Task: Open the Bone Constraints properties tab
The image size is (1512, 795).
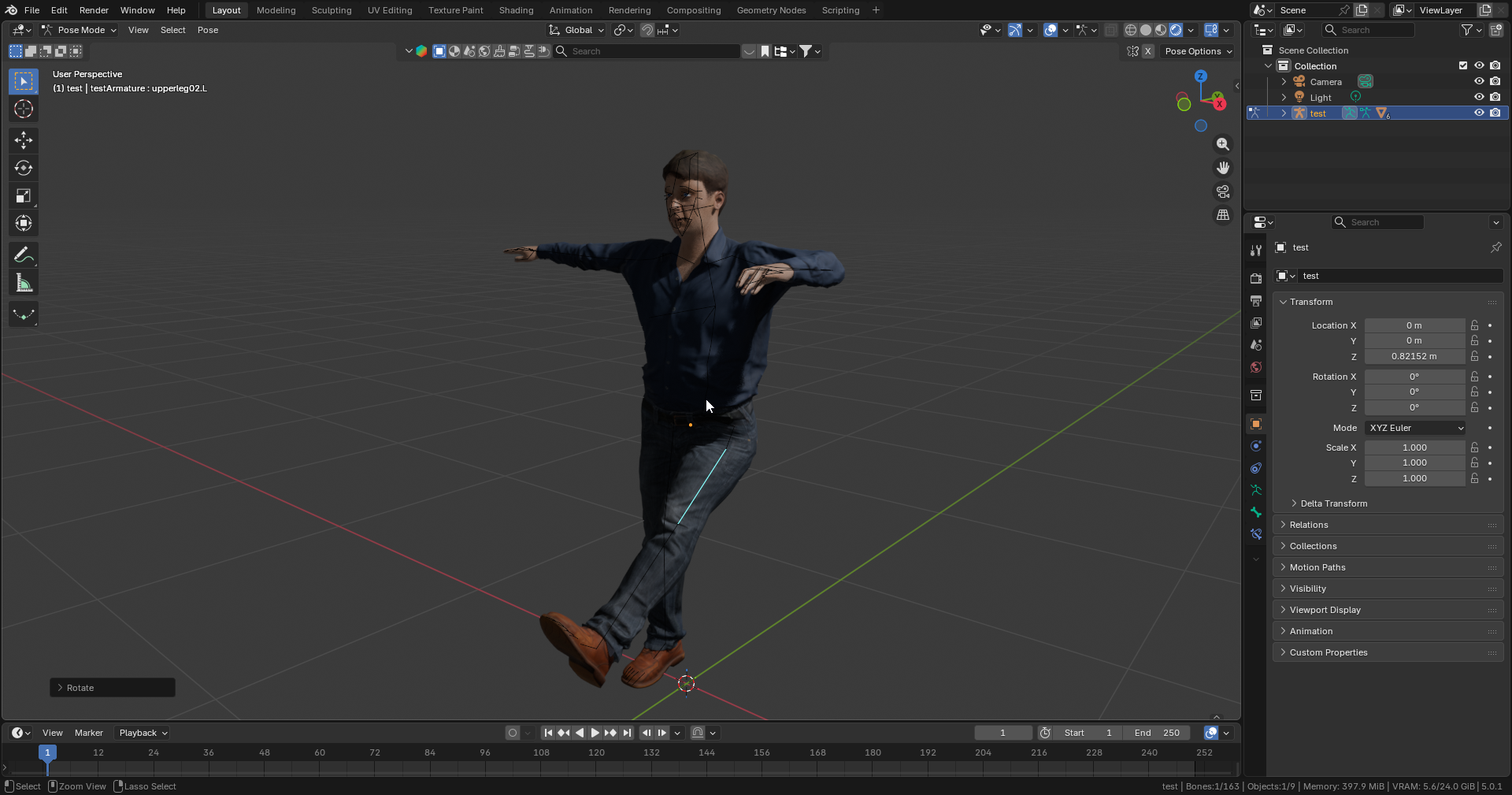Action: pos(1256,534)
